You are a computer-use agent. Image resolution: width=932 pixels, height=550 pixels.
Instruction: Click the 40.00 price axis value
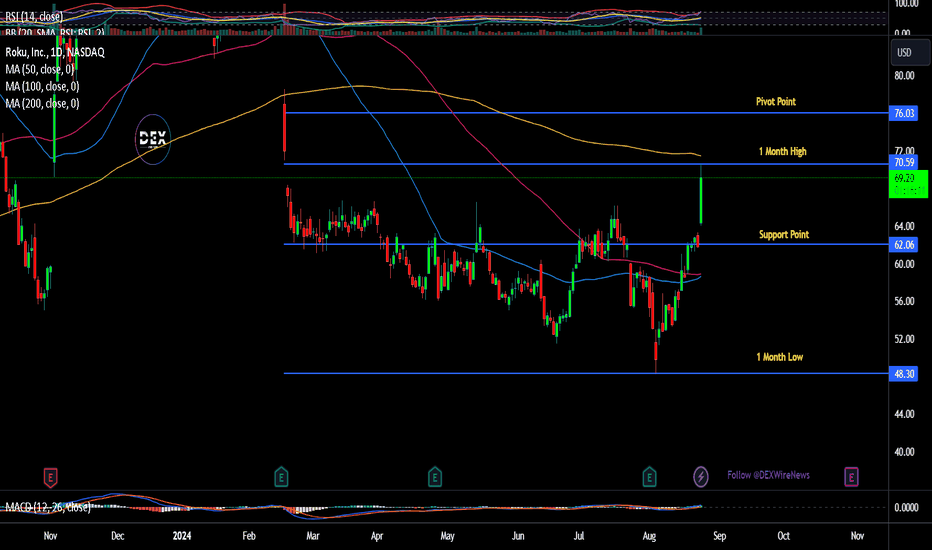click(x=904, y=452)
